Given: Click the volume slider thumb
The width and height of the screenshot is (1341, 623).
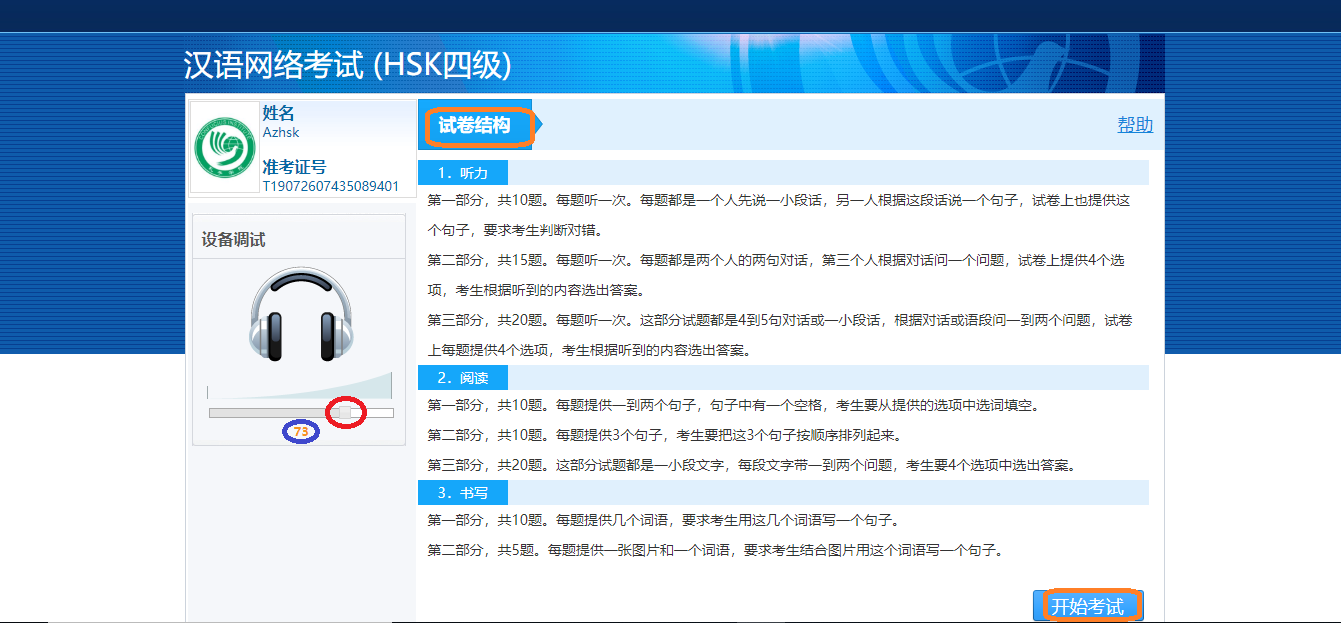Looking at the screenshot, I should point(346,412).
